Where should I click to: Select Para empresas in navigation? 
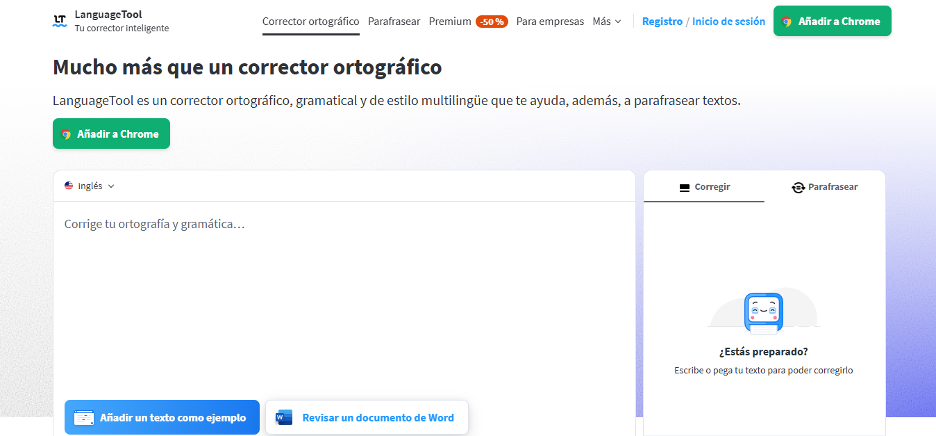550,21
